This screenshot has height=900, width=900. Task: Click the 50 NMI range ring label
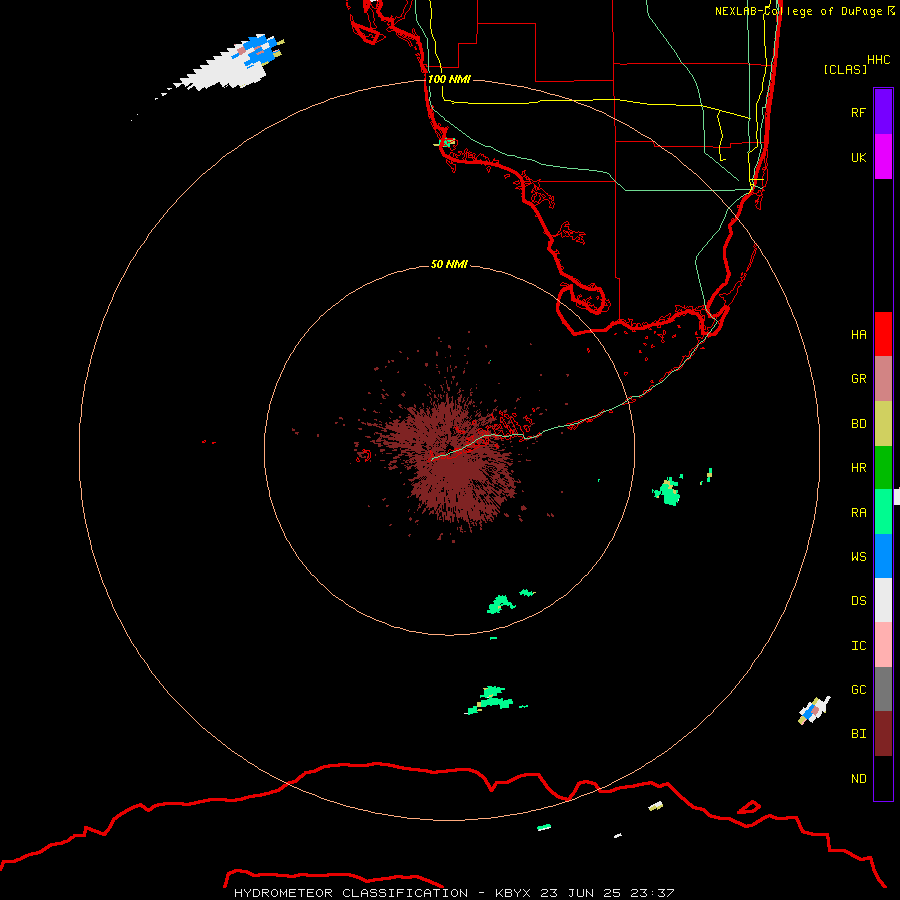pos(449,264)
